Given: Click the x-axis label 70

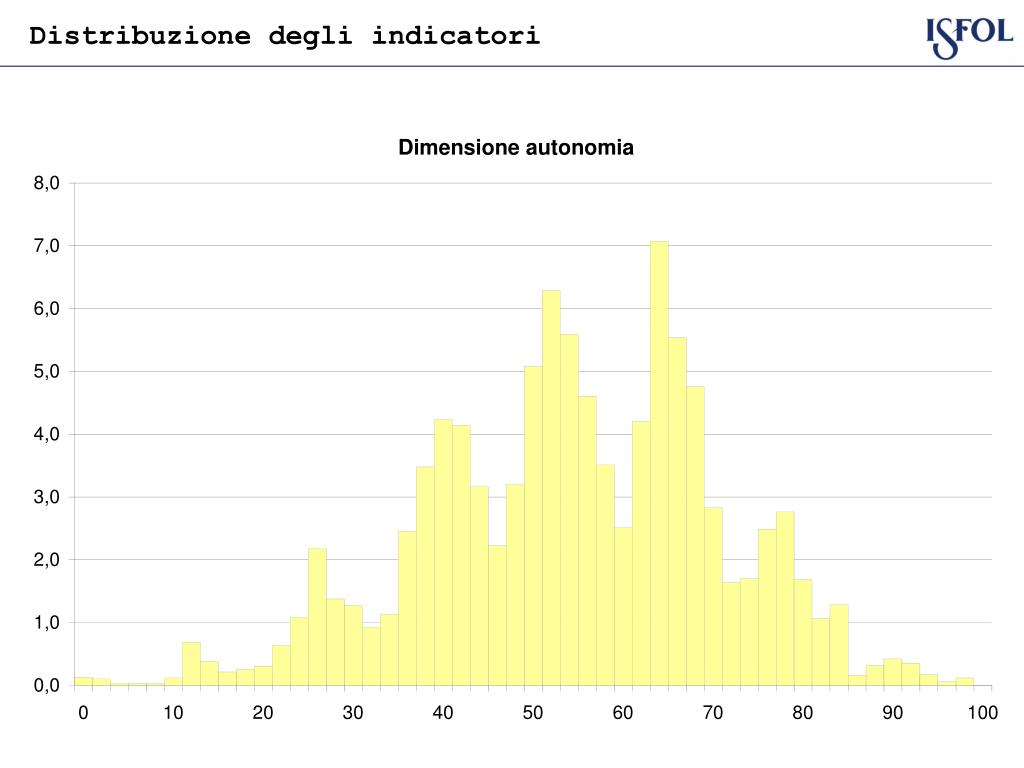Looking at the screenshot, I should 712,712.
